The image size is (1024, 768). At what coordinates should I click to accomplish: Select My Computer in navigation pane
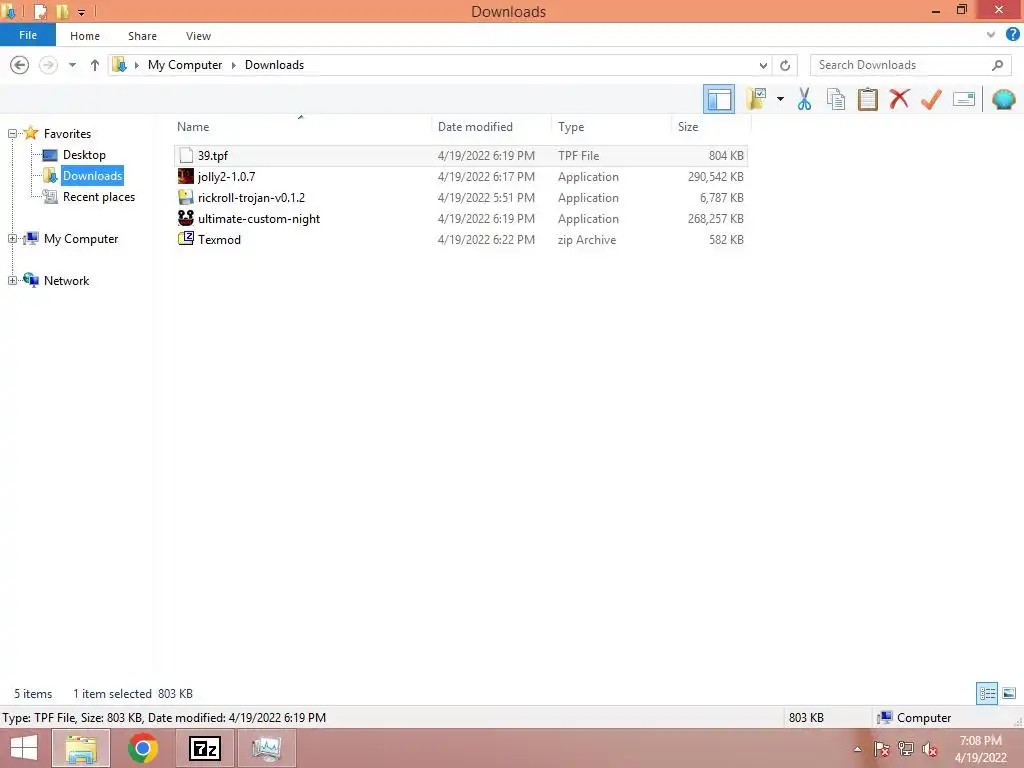coord(81,239)
